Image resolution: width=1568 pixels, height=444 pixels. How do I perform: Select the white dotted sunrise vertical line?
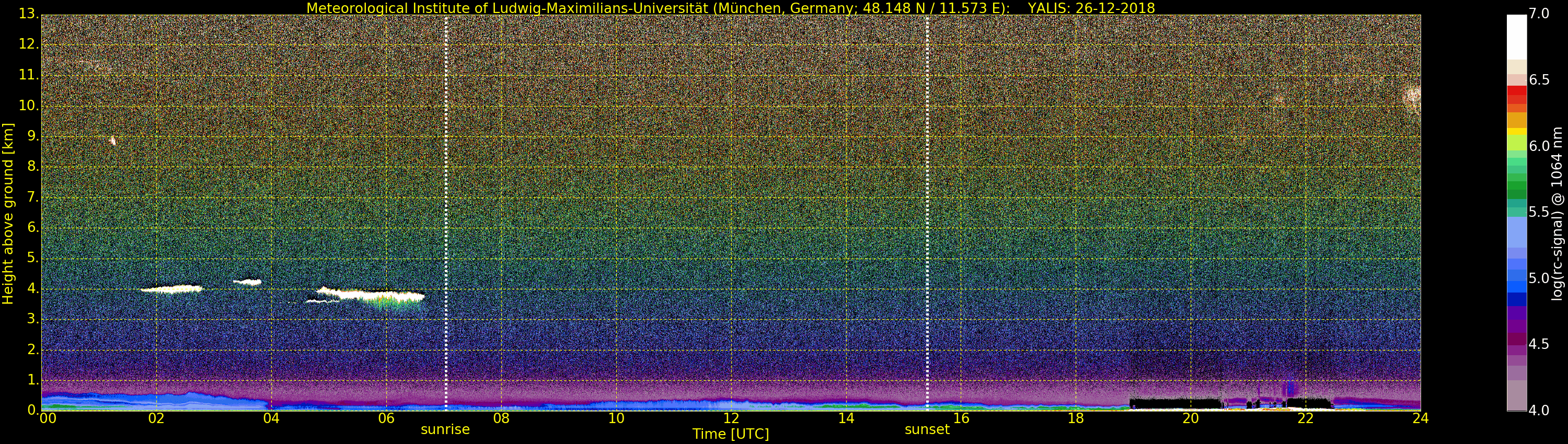point(446,212)
